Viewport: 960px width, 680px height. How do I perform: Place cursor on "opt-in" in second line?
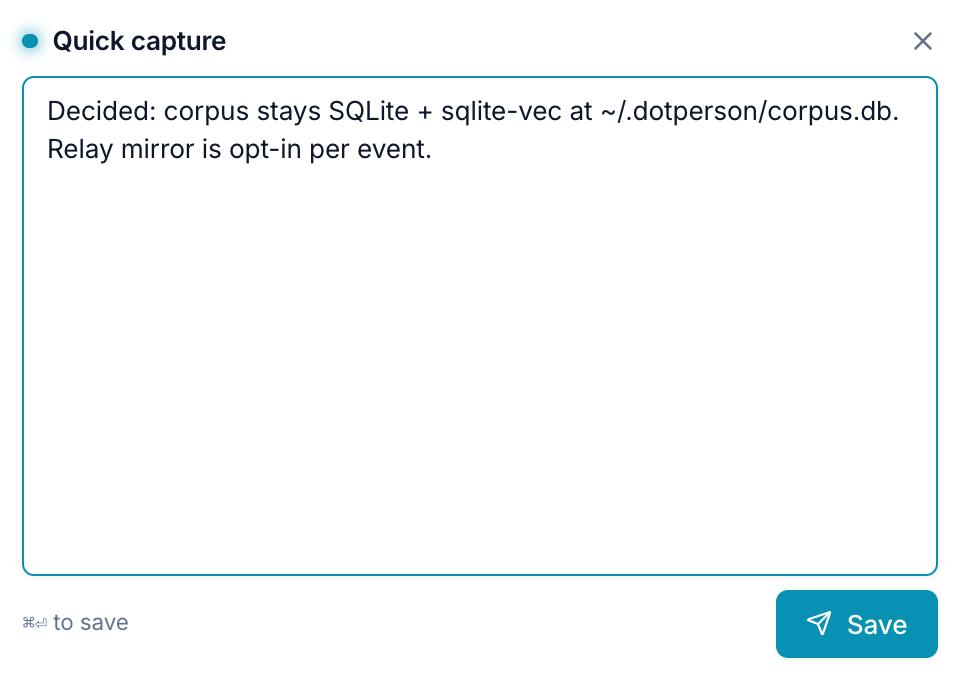(x=266, y=151)
